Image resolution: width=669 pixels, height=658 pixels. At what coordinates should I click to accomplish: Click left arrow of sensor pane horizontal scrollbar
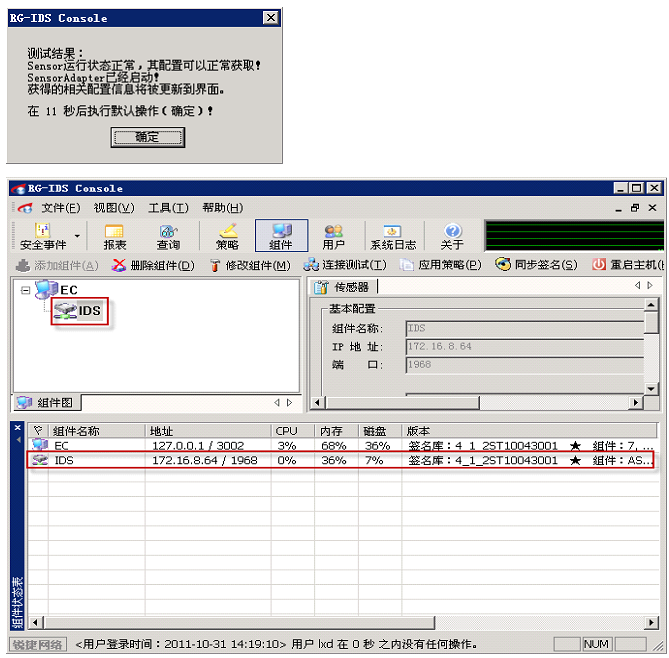click(x=317, y=402)
